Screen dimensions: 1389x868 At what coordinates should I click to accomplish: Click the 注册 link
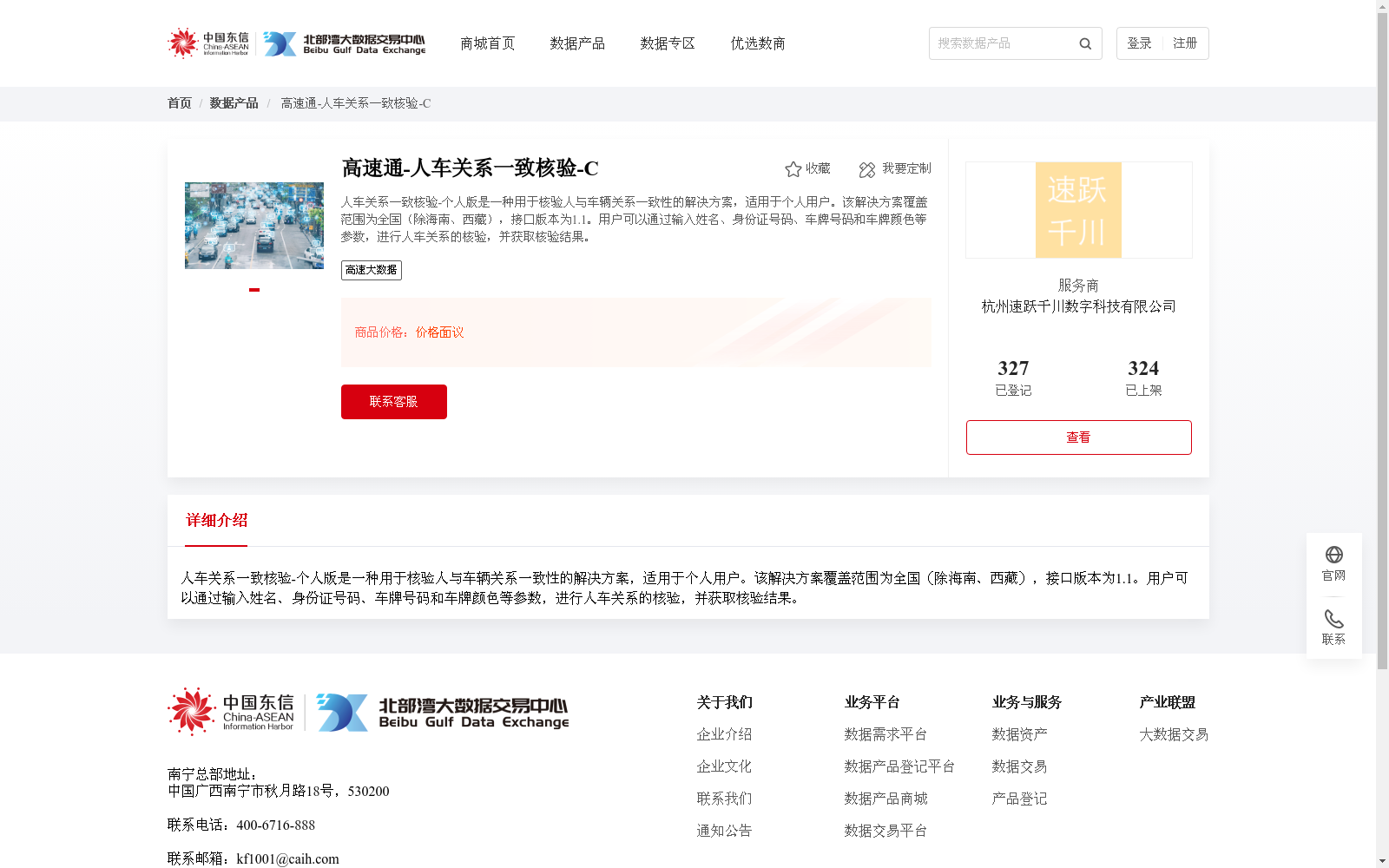[1185, 43]
